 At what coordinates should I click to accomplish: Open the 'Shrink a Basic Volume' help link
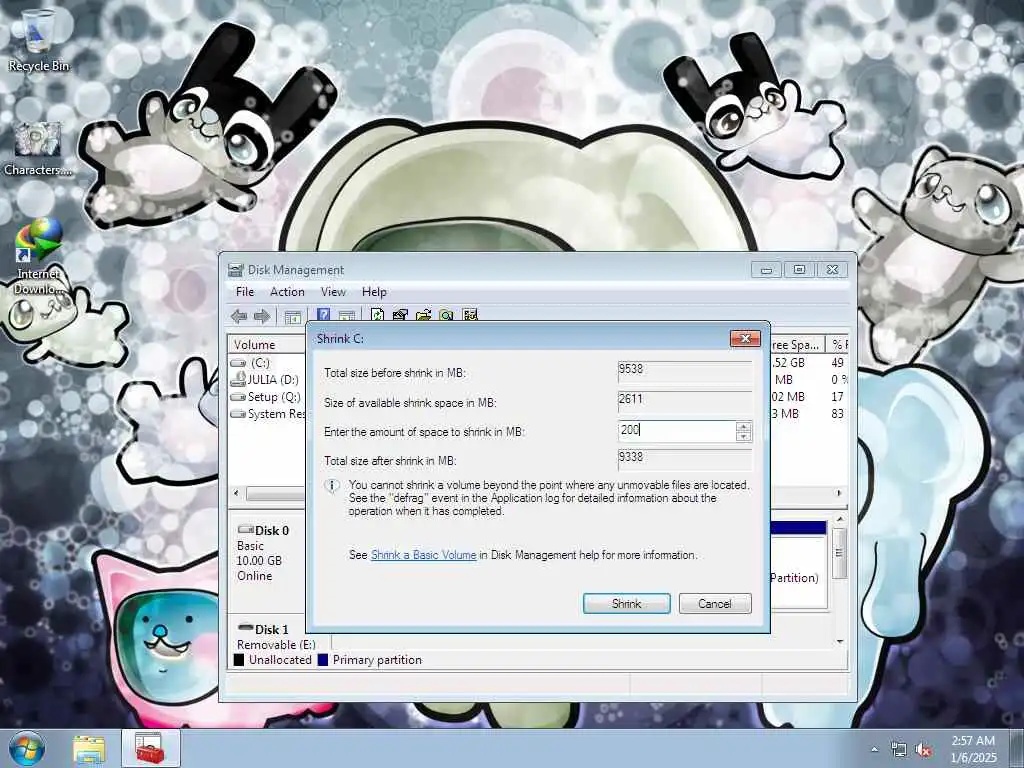pyautogui.click(x=423, y=555)
